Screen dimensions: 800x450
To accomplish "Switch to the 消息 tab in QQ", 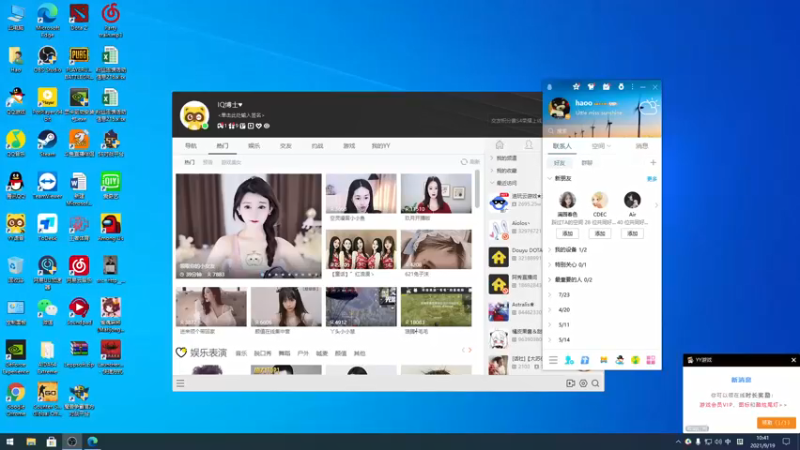I will click(641, 146).
